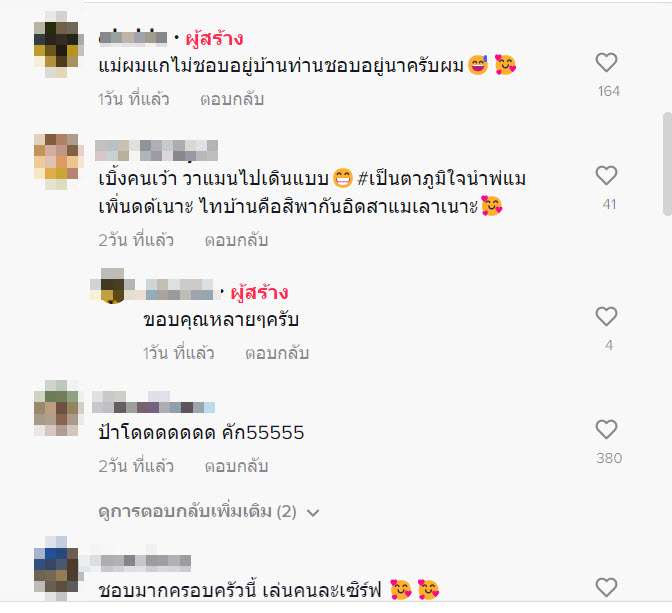Viewport: 672px width, 613px height.
Task: Open avatar of the ป้าโดดดดดดด commenter
Action: [x=57, y=408]
